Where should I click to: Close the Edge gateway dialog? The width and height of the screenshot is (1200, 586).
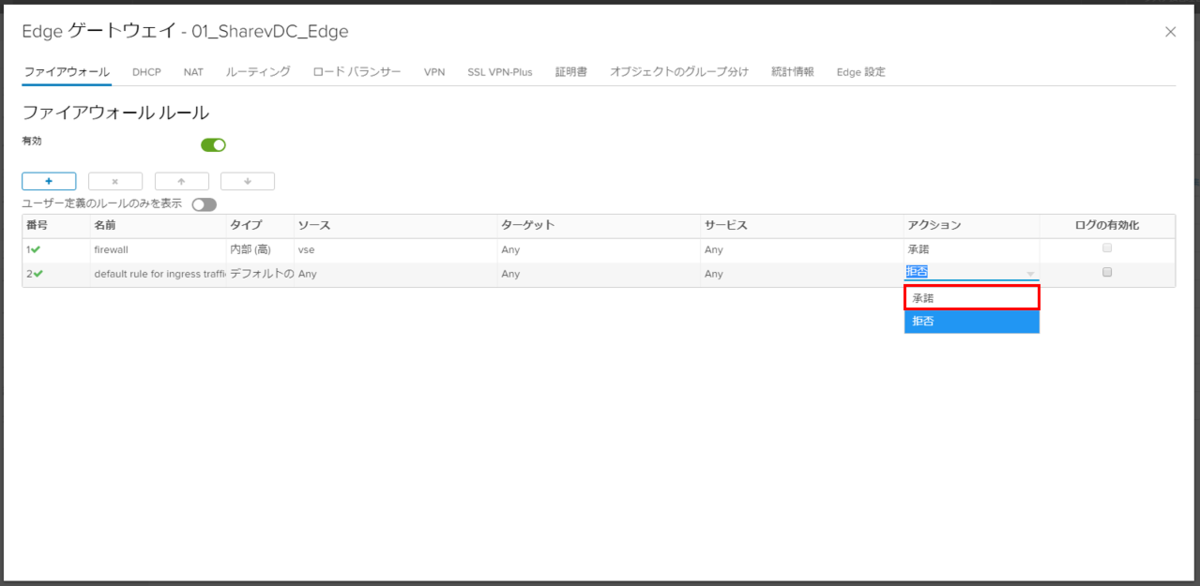coord(1170,32)
